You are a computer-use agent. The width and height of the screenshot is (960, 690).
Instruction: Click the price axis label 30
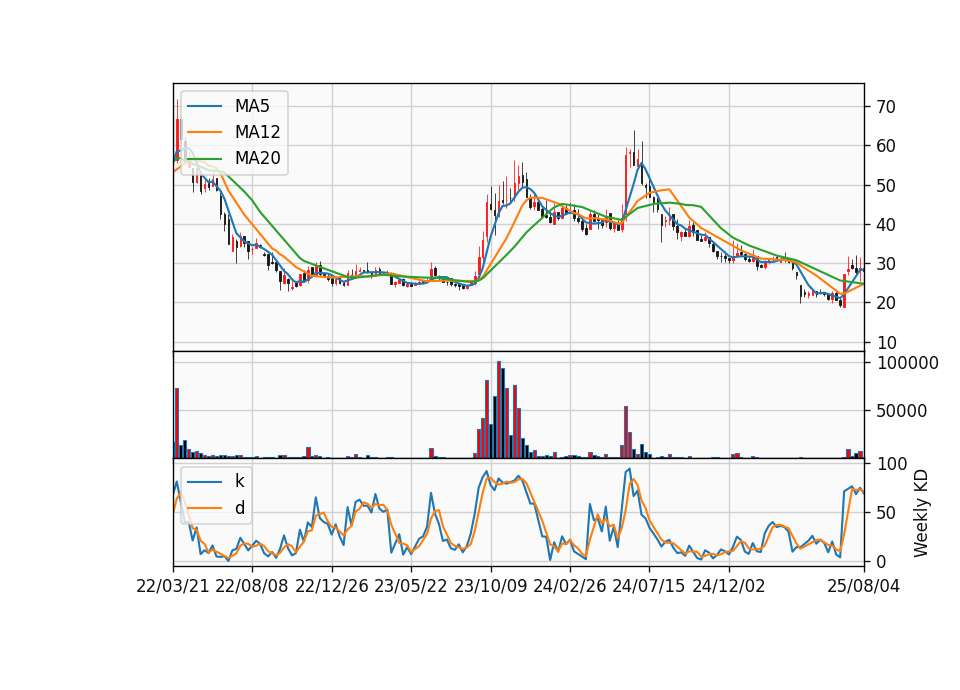click(x=885, y=264)
